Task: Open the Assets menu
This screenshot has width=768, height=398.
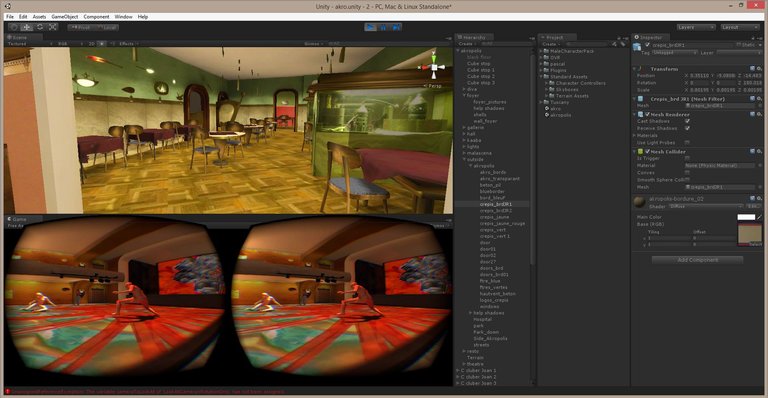Action: [x=39, y=17]
